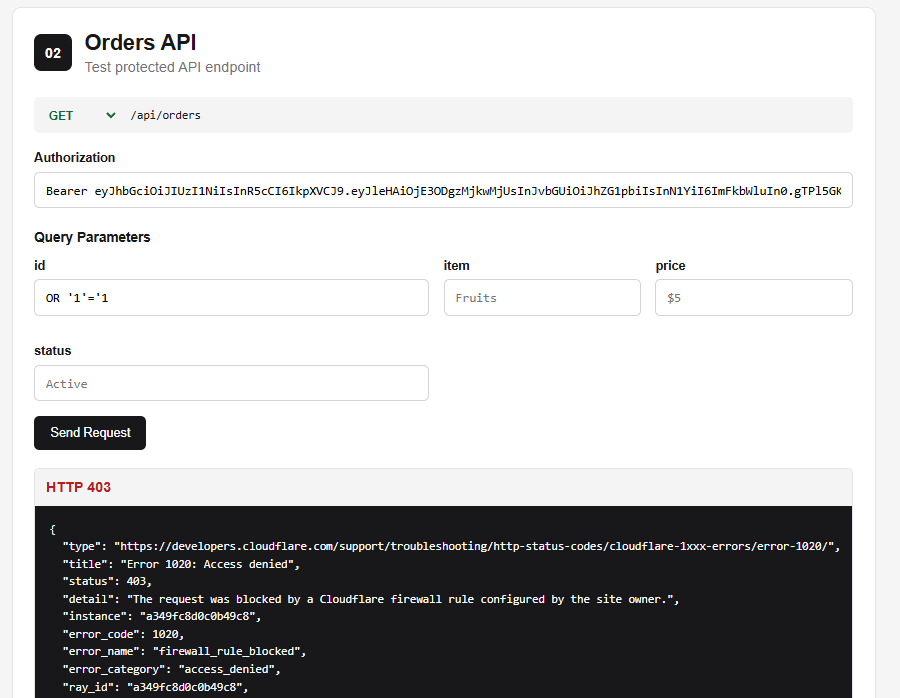Click the firewall rule detail message line
Screen dimensions: 900x698
tap(371, 599)
